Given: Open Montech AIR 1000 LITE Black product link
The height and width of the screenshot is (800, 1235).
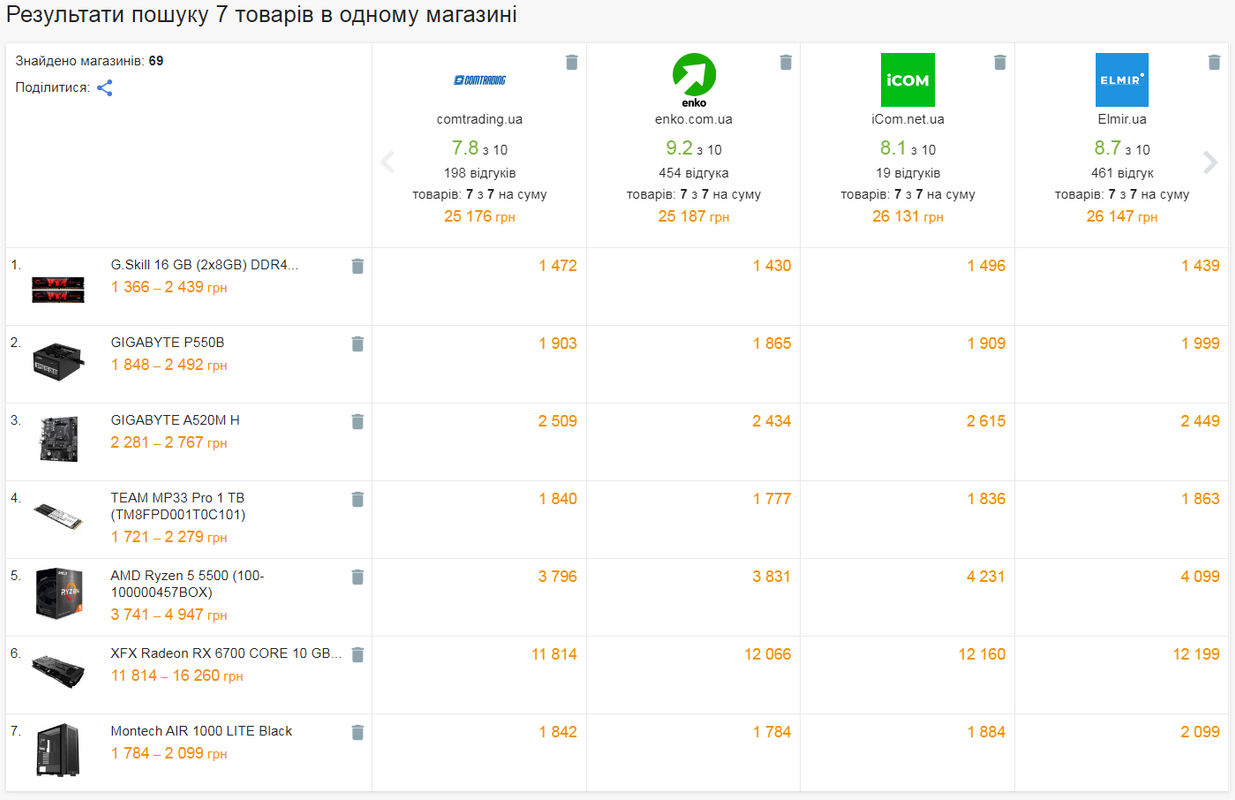Looking at the screenshot, I should tap(201, 732).
